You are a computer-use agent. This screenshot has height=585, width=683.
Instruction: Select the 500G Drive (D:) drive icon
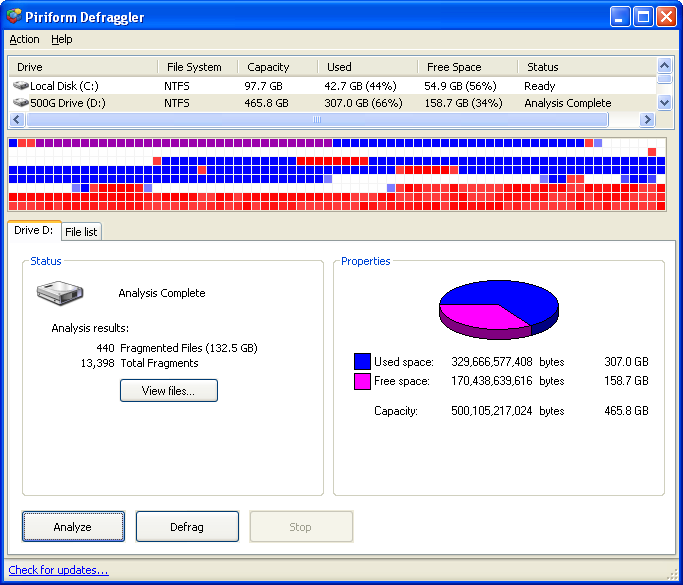tap(21, 103)
